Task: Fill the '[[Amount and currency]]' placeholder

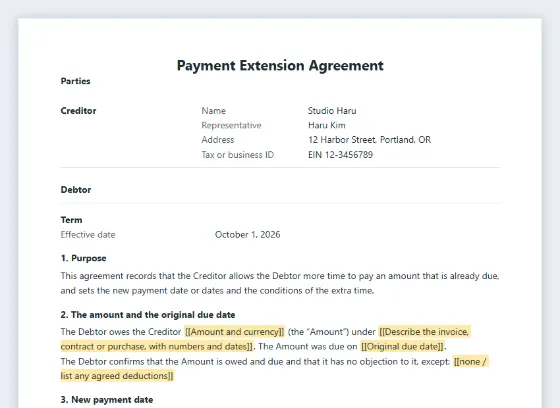Action: point(235,332)
